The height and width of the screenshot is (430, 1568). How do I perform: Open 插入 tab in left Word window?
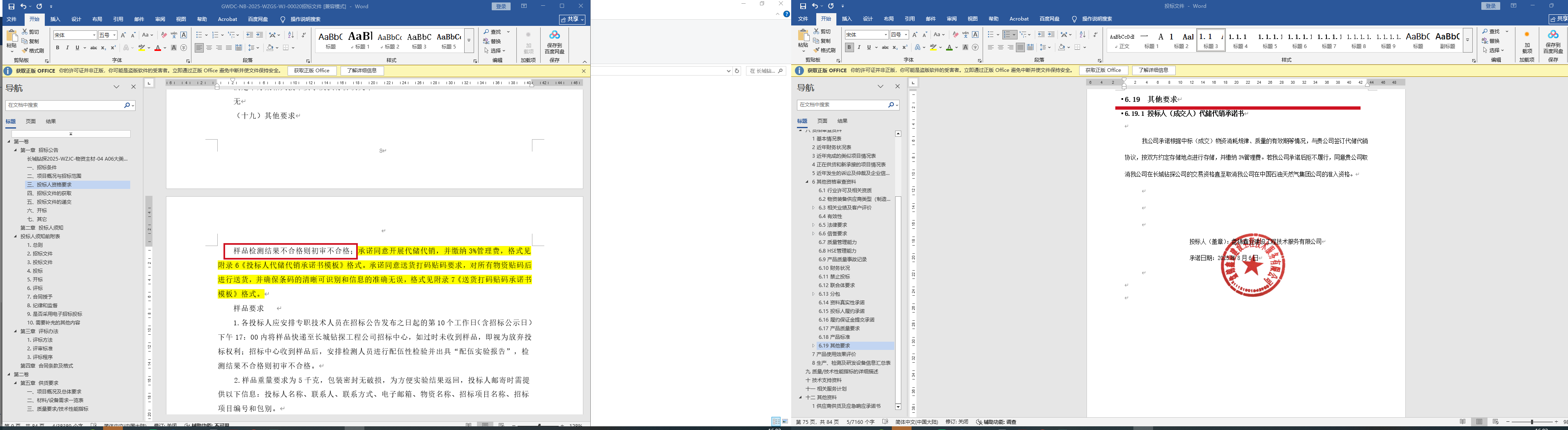tap(55, 19)
